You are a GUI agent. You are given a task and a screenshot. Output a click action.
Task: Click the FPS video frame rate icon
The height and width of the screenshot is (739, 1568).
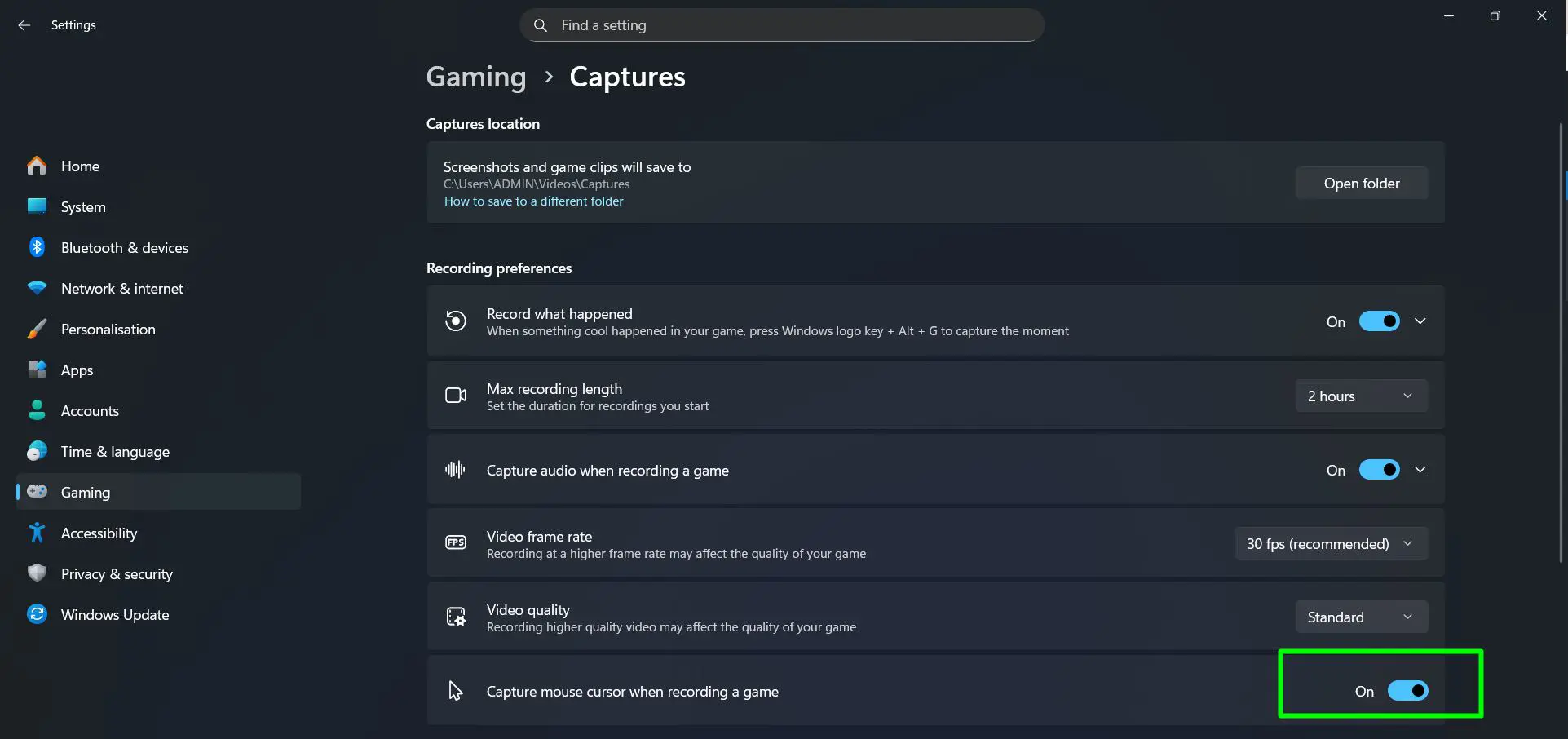click(455, 542)
